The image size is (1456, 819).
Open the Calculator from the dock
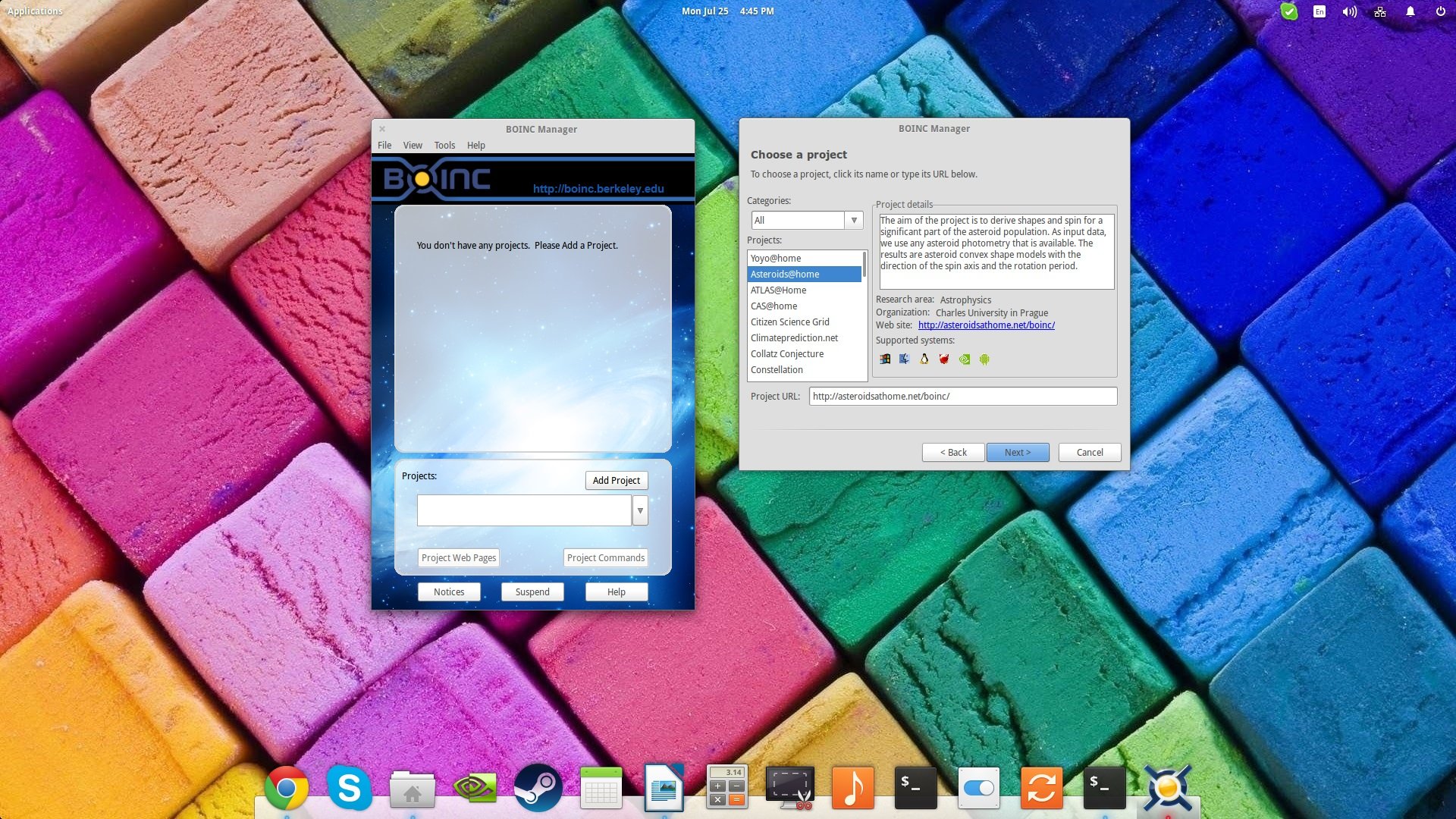tap(727, 786)
